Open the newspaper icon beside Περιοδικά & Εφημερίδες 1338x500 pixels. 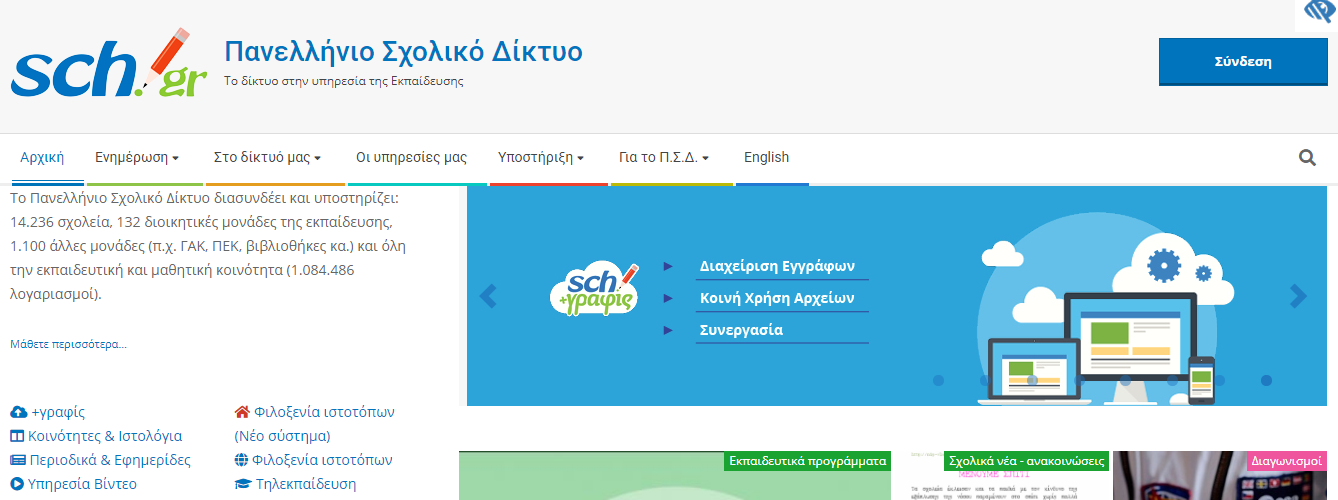point(18,460)
